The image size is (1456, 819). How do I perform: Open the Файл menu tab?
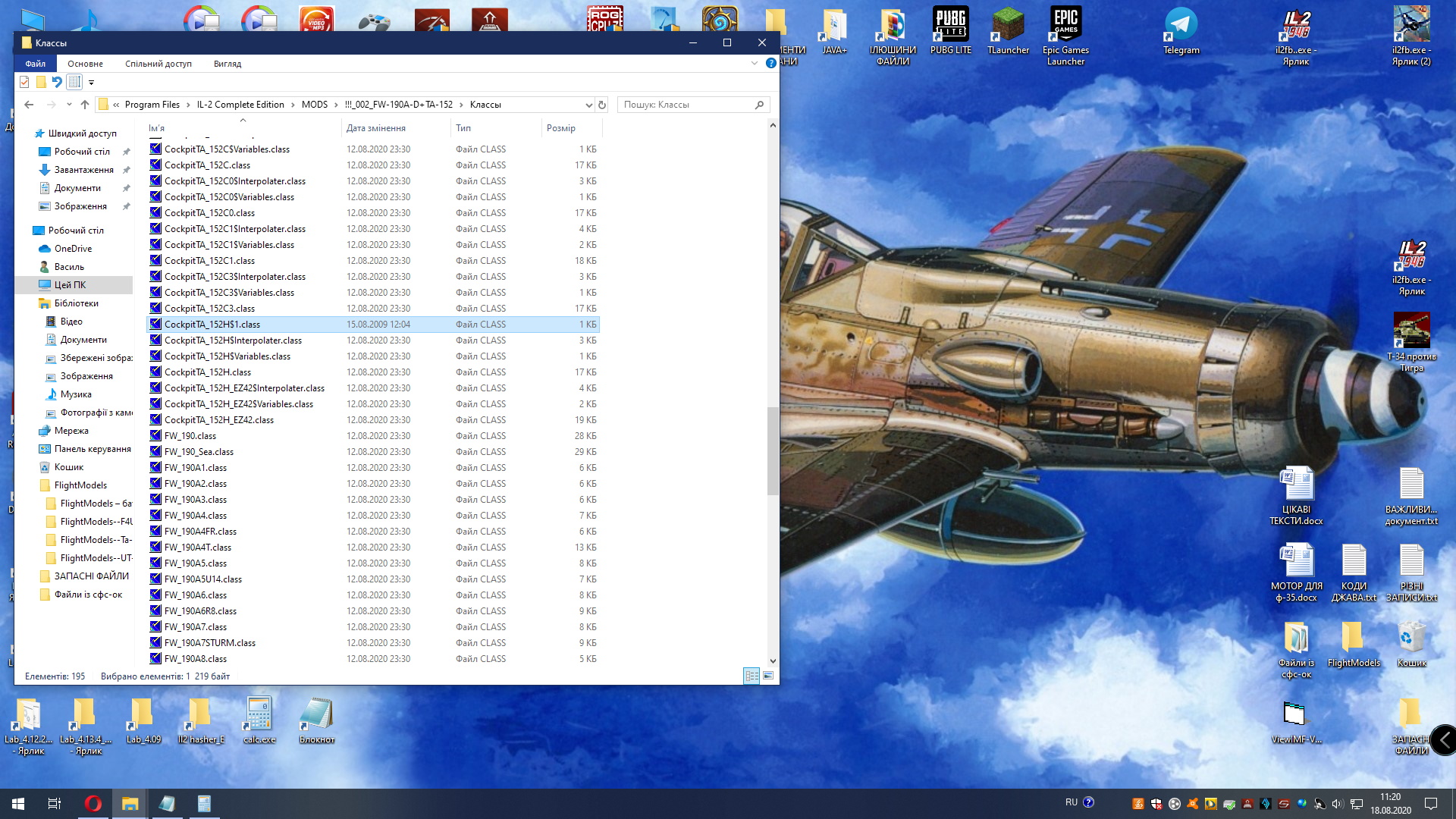point(35,64)
